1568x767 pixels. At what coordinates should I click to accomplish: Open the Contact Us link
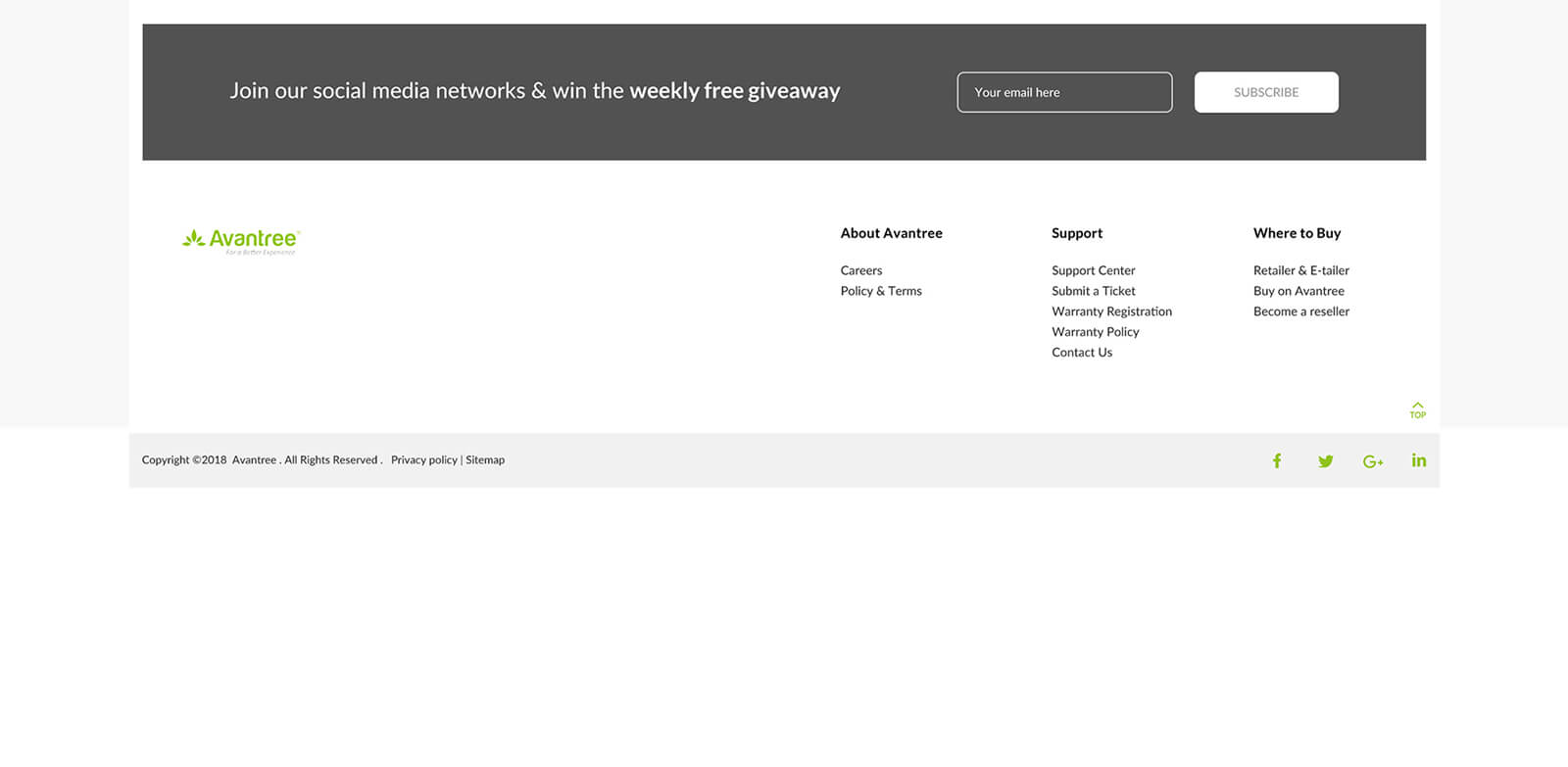pyautogui.click(x=1082, y=353)
